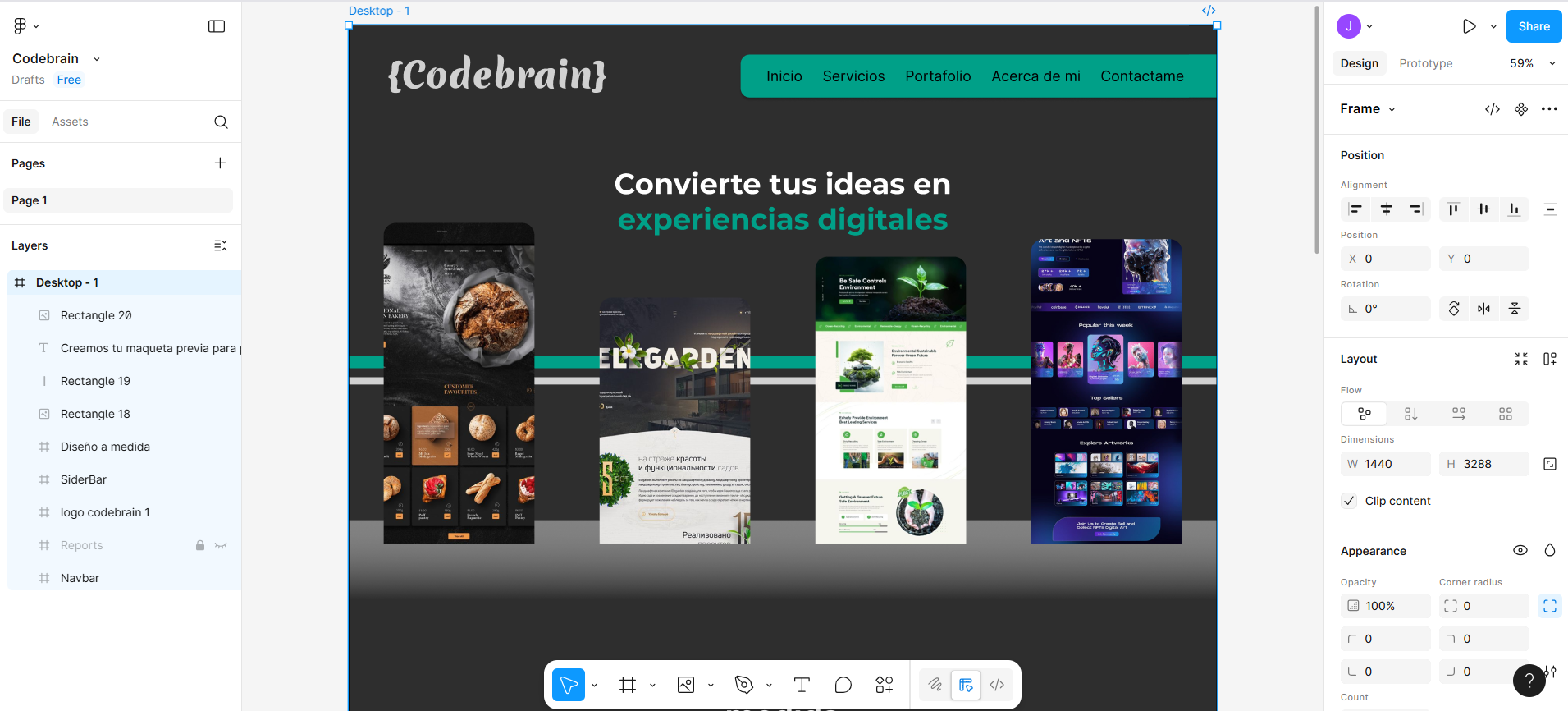Switch to the Assets tab
1568x711 pixels.
coord(70,122)
